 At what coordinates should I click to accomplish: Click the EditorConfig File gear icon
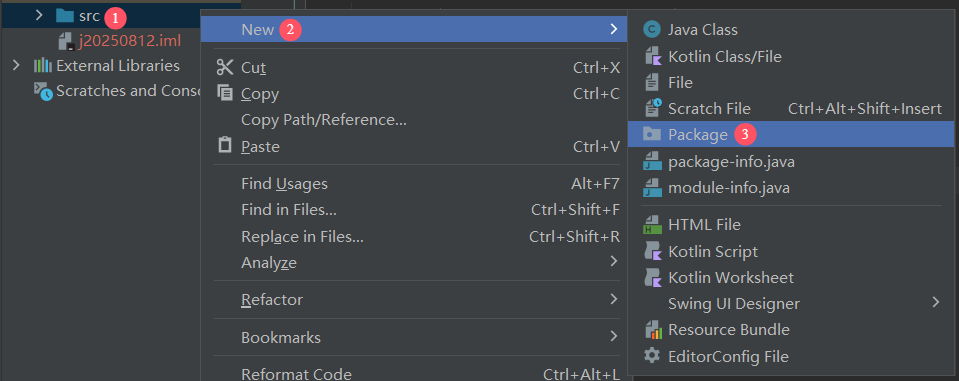point(653,356)
